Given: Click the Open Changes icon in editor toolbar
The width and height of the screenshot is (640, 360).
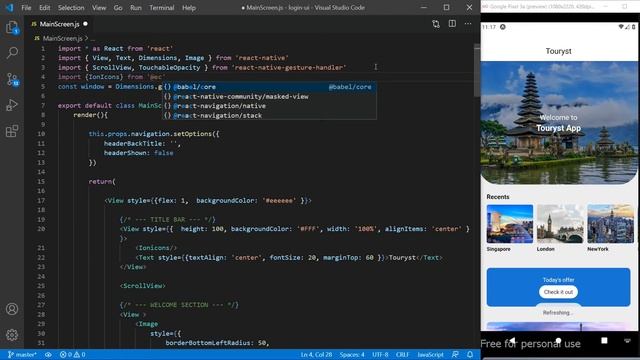Looking at the screenshot, I should coord(436,24).
